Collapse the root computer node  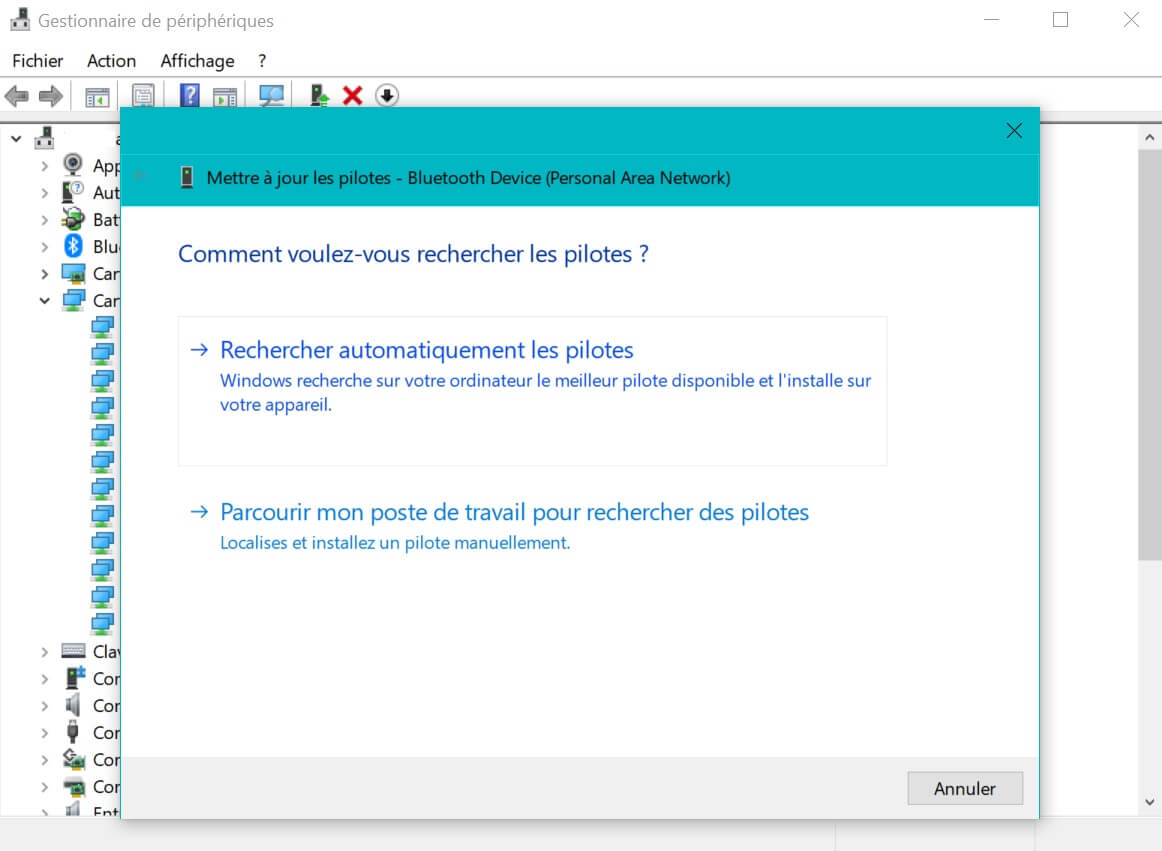16,139
